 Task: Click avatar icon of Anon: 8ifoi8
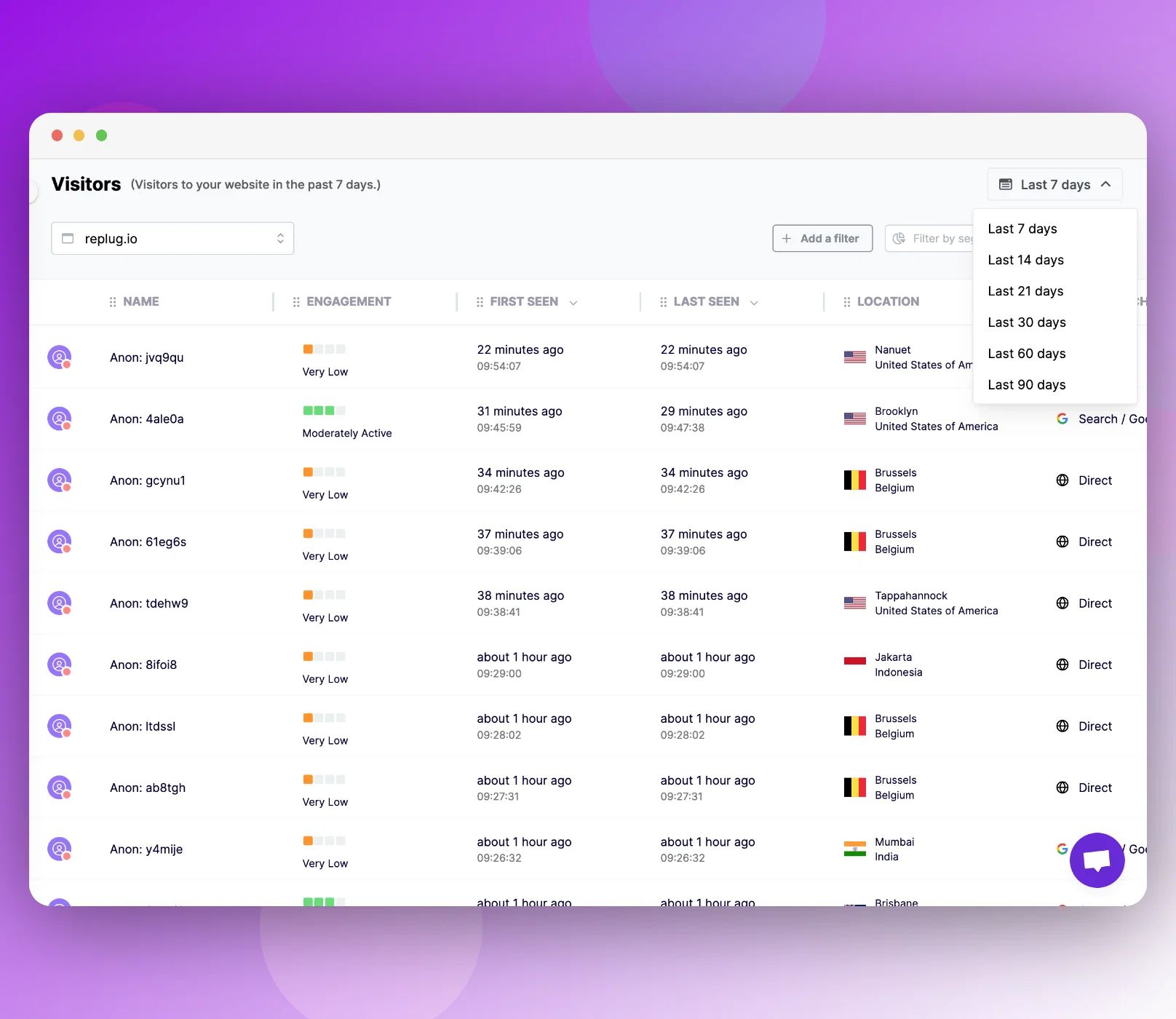[60, 665]
